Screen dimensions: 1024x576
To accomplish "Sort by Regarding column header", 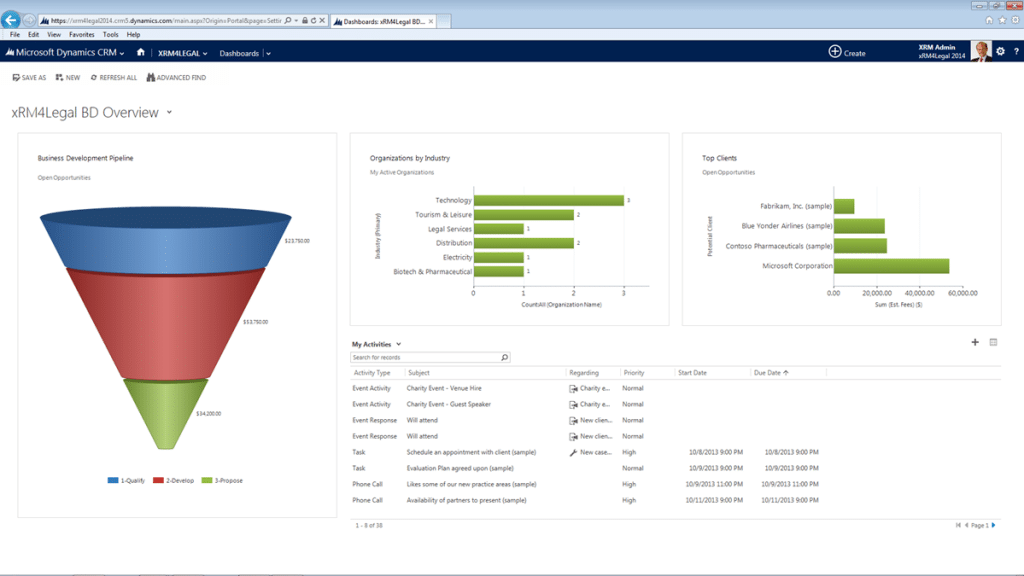I will pyautogui.click(x=584, y=373).
